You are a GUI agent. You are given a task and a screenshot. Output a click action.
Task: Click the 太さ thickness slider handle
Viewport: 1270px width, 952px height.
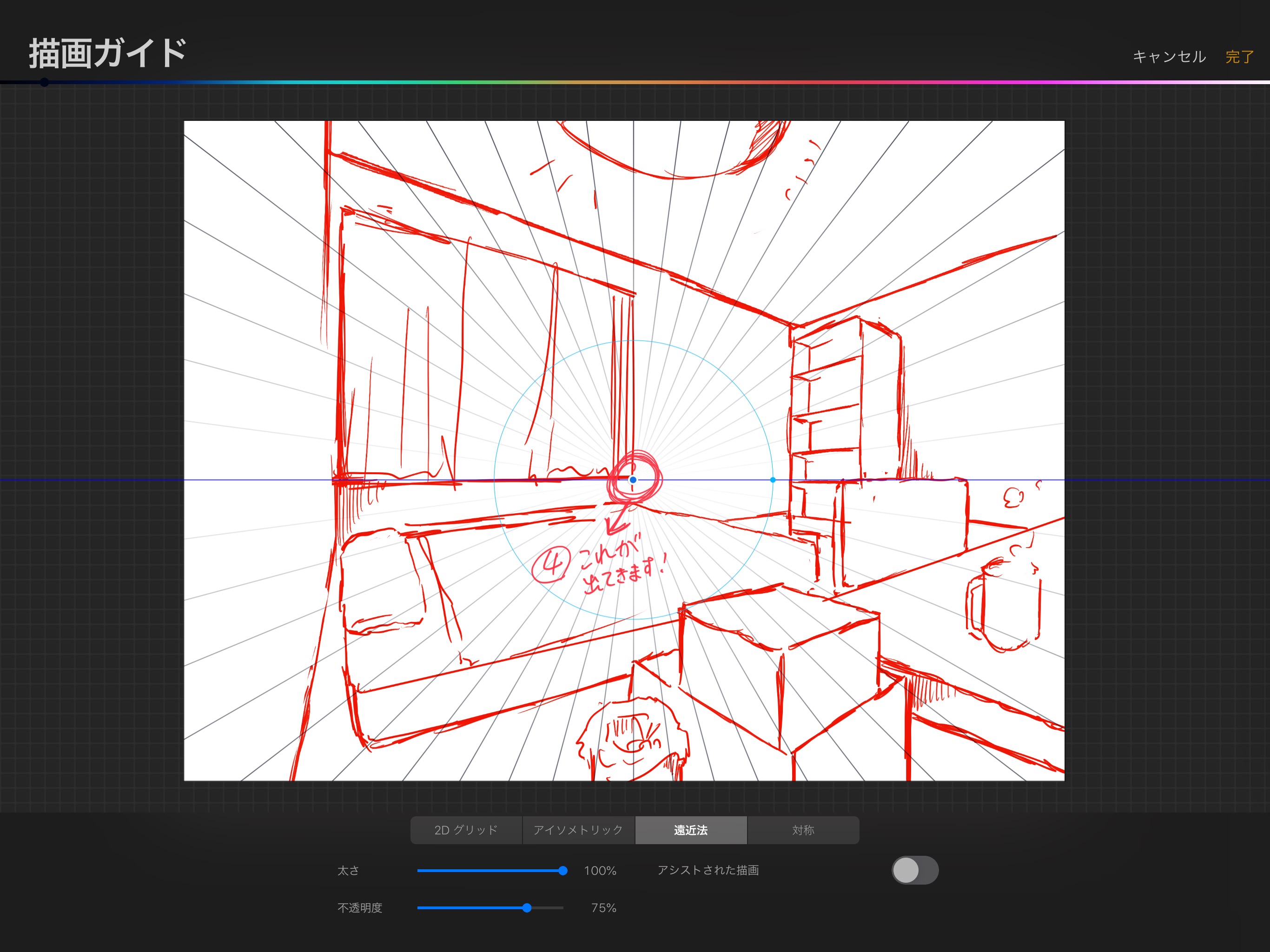coord(563,871)
